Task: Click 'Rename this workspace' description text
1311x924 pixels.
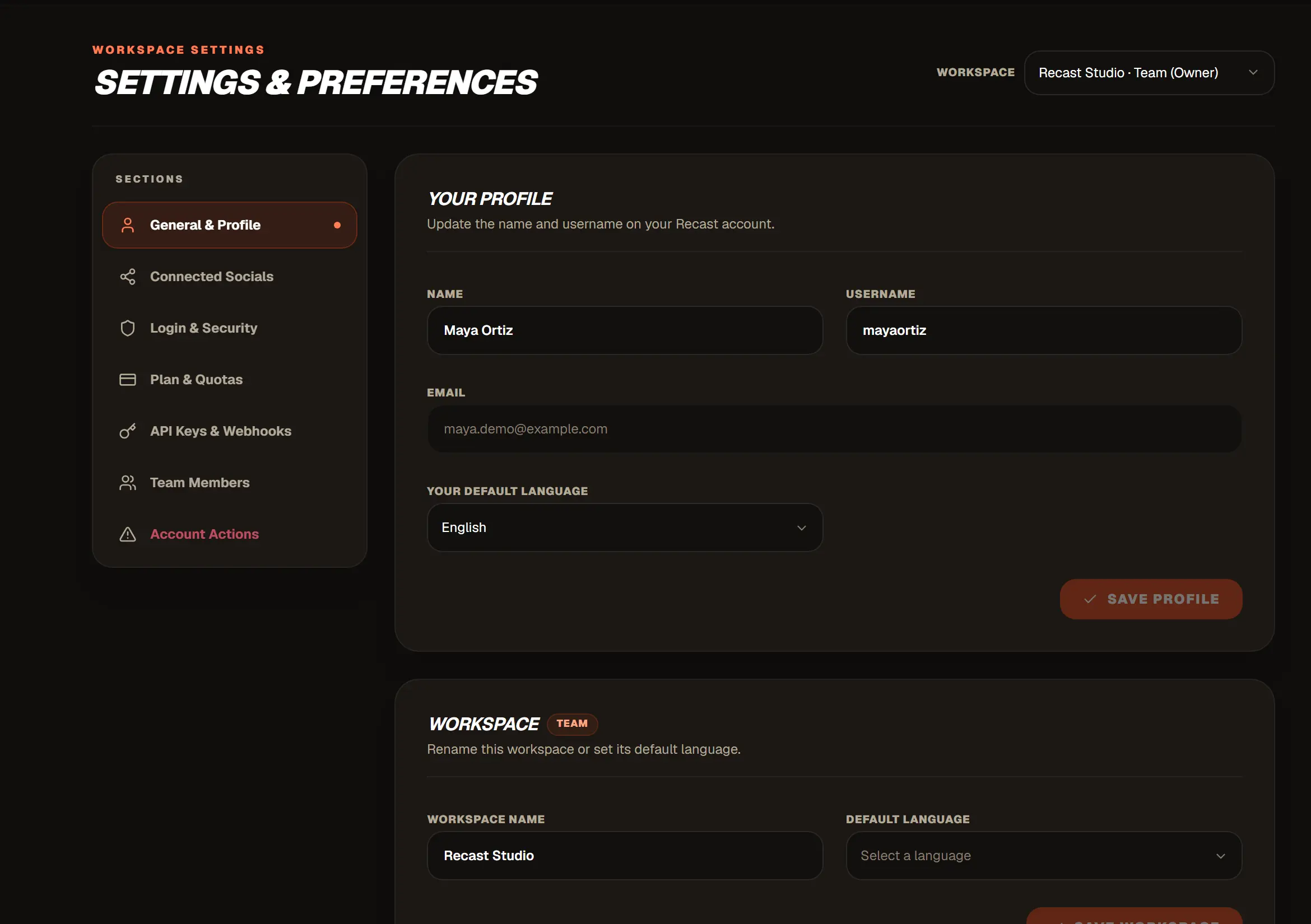Action: pos(584,749)
